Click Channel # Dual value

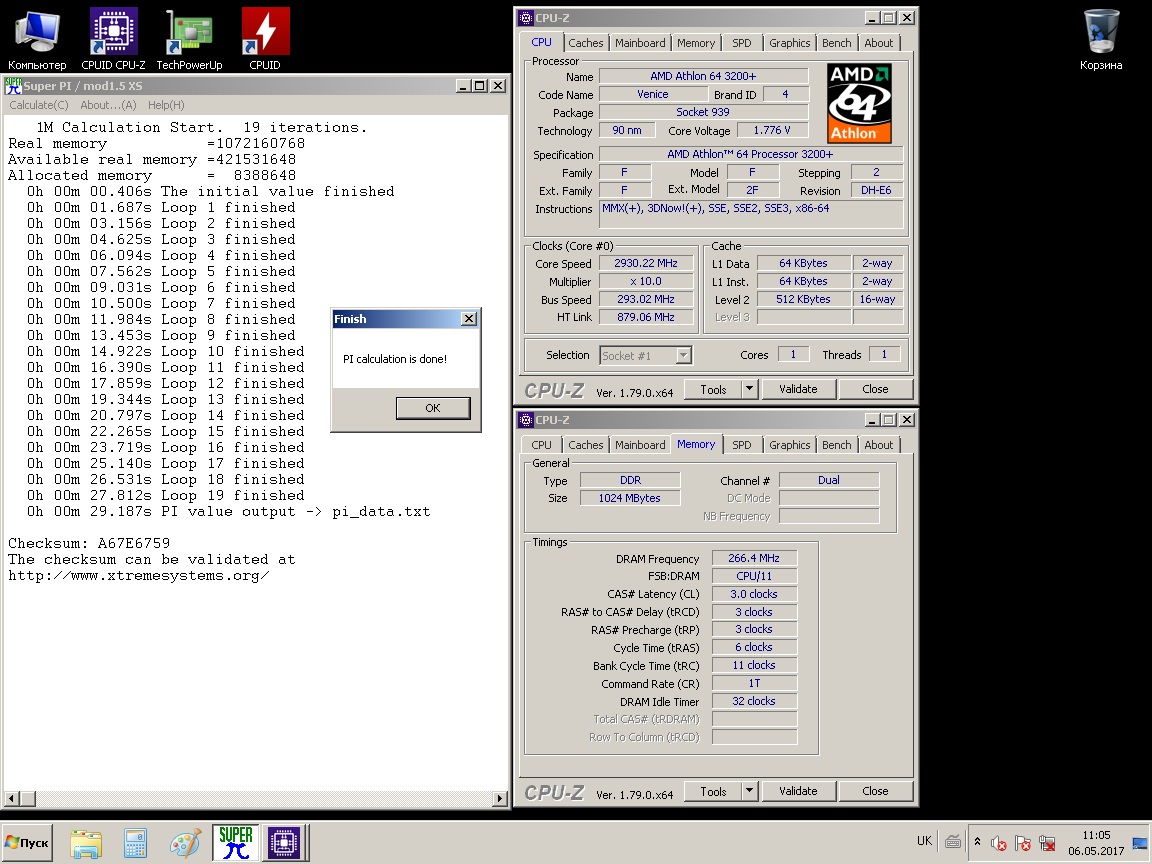[x=829, y=480]
